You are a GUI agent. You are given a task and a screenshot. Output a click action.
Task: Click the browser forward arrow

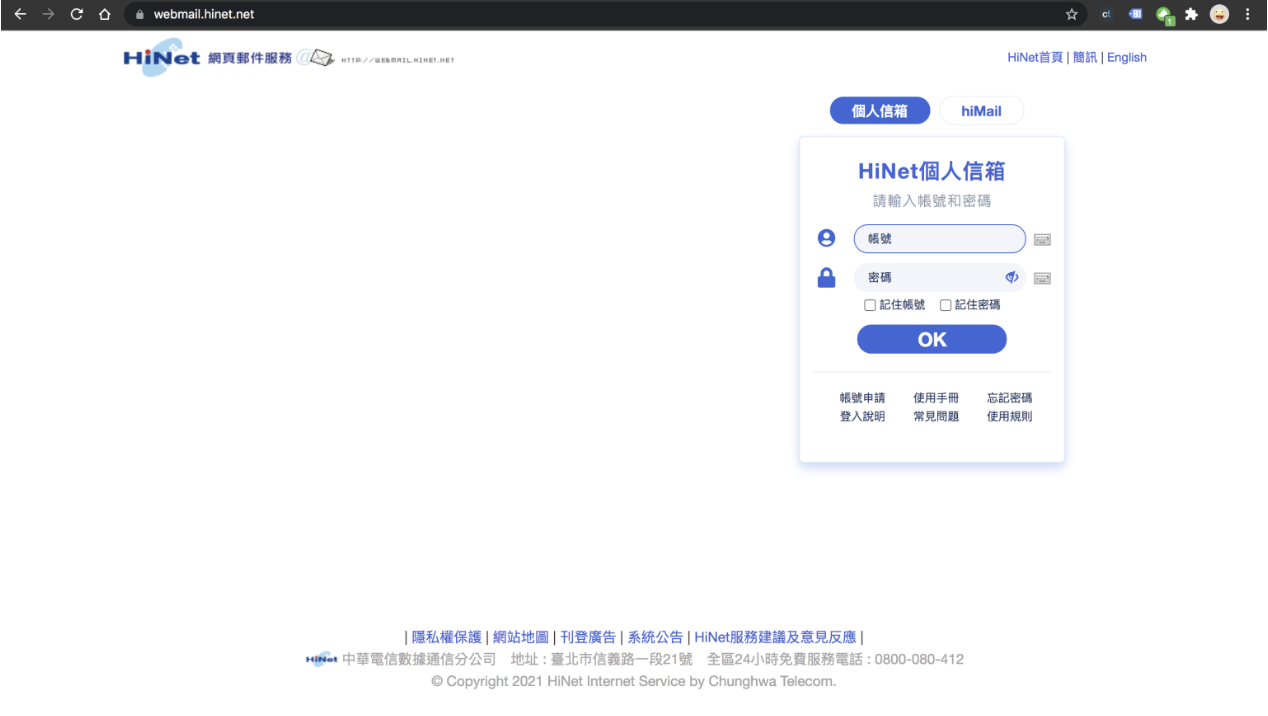click(48, 14)
